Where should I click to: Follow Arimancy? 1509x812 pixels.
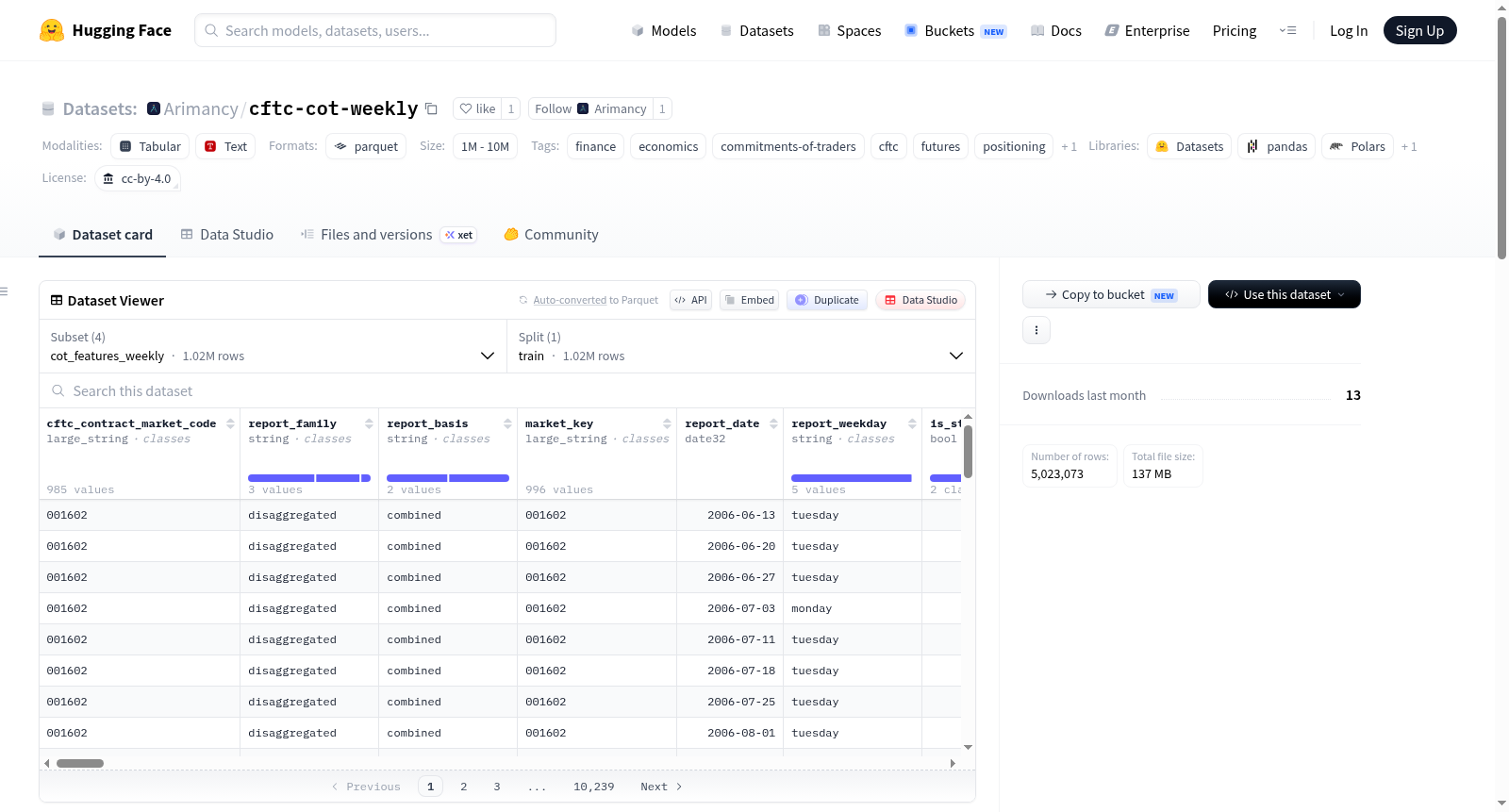click(590, 108)
